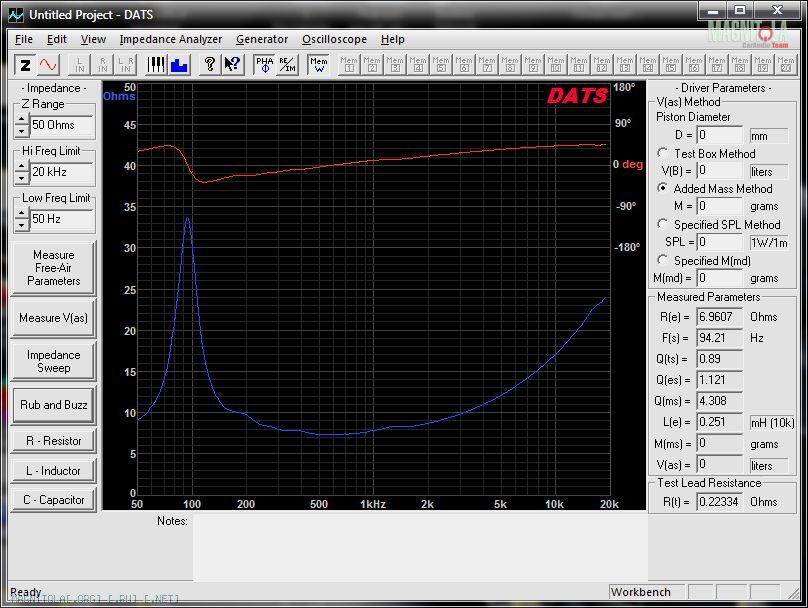
Task: Select memory slot Mem 6
Action: coord(464,65)
